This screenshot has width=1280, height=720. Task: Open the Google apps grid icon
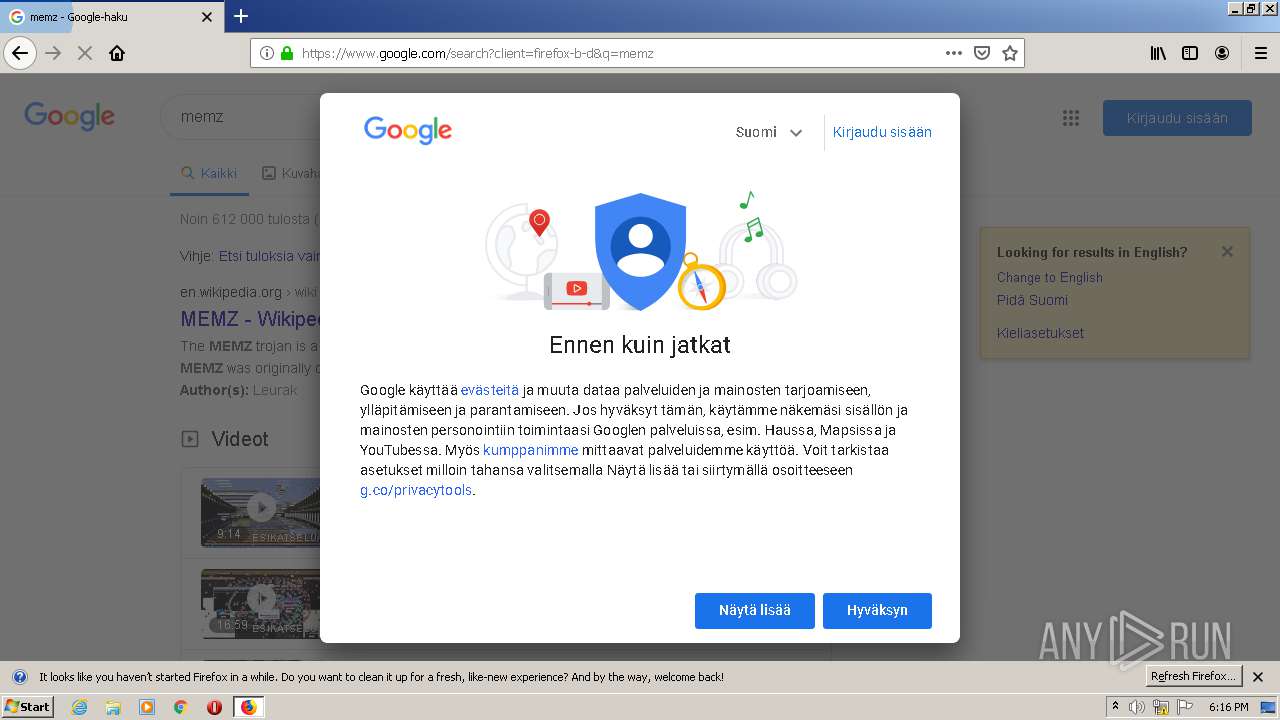(1071, 118)
